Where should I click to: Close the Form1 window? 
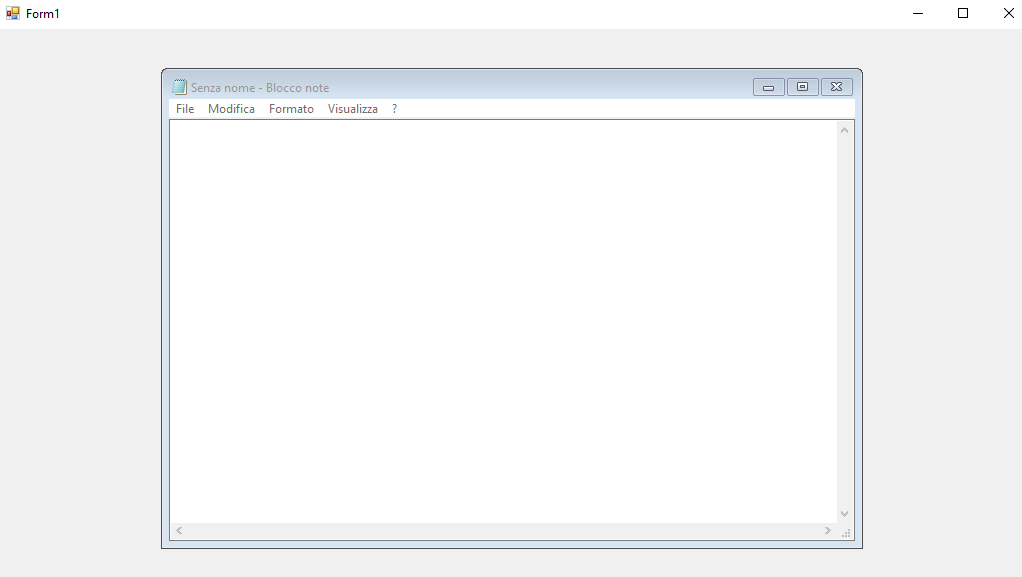pyautogui.click(x=1008, y=13)
